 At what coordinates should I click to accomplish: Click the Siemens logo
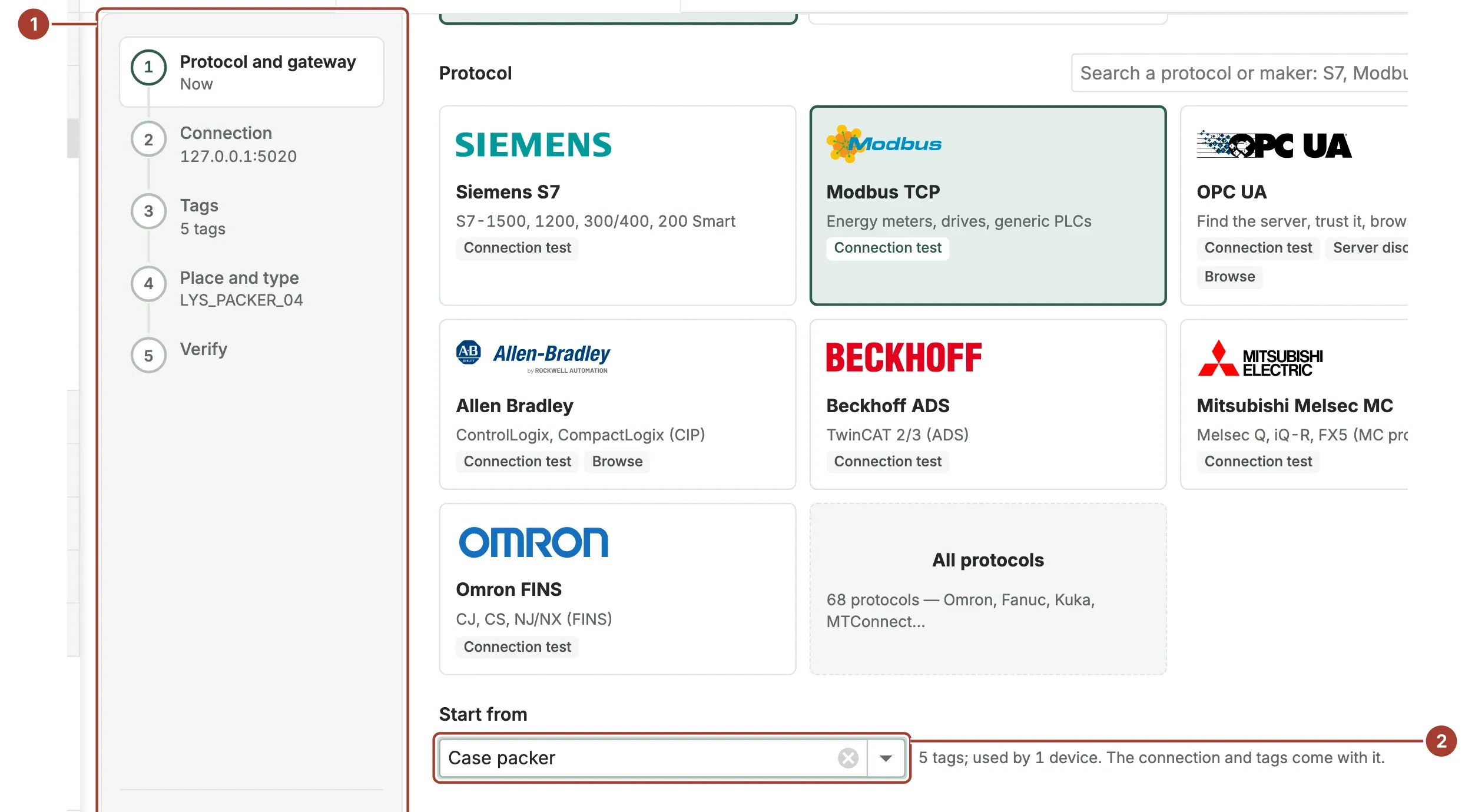click(533, 145)
